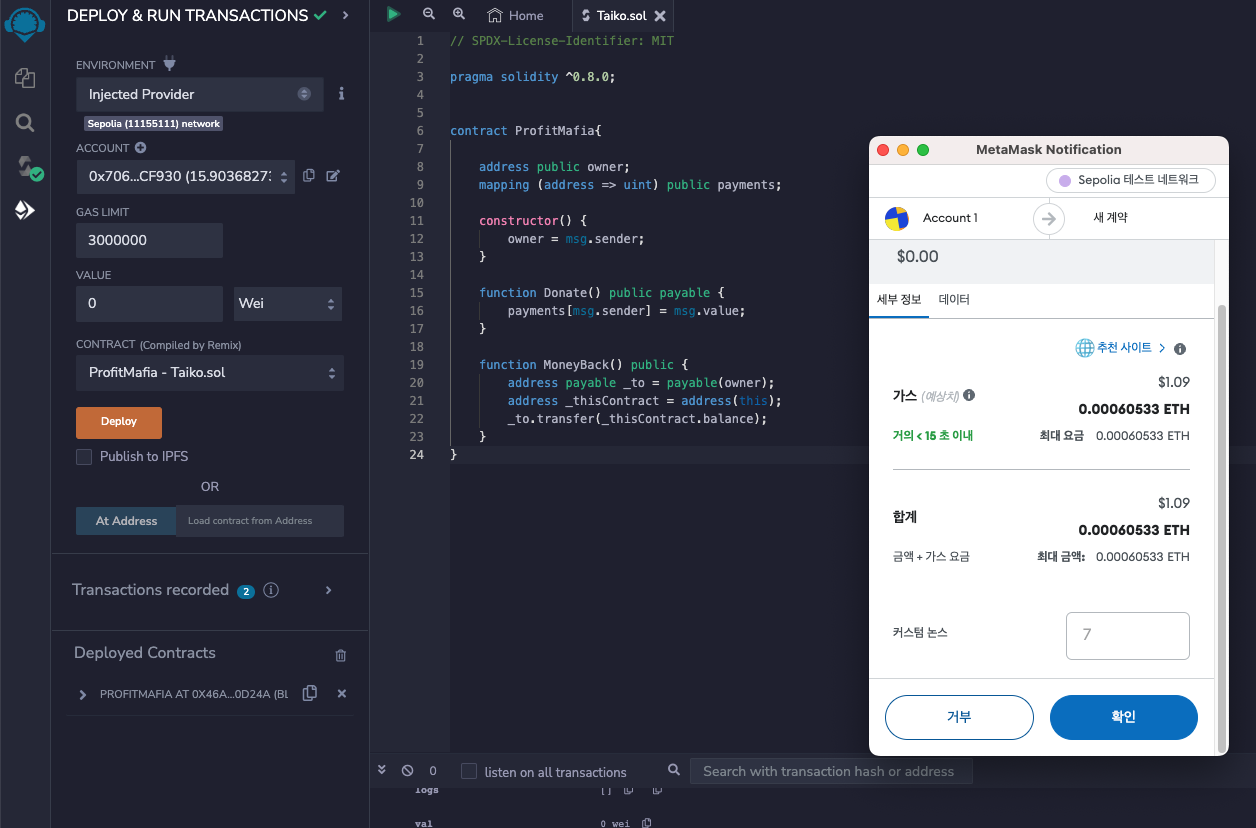Viewport: 1256px width, 828px height.
Task: Open the File explorer sidebar icon
Action: pos(25,77)
